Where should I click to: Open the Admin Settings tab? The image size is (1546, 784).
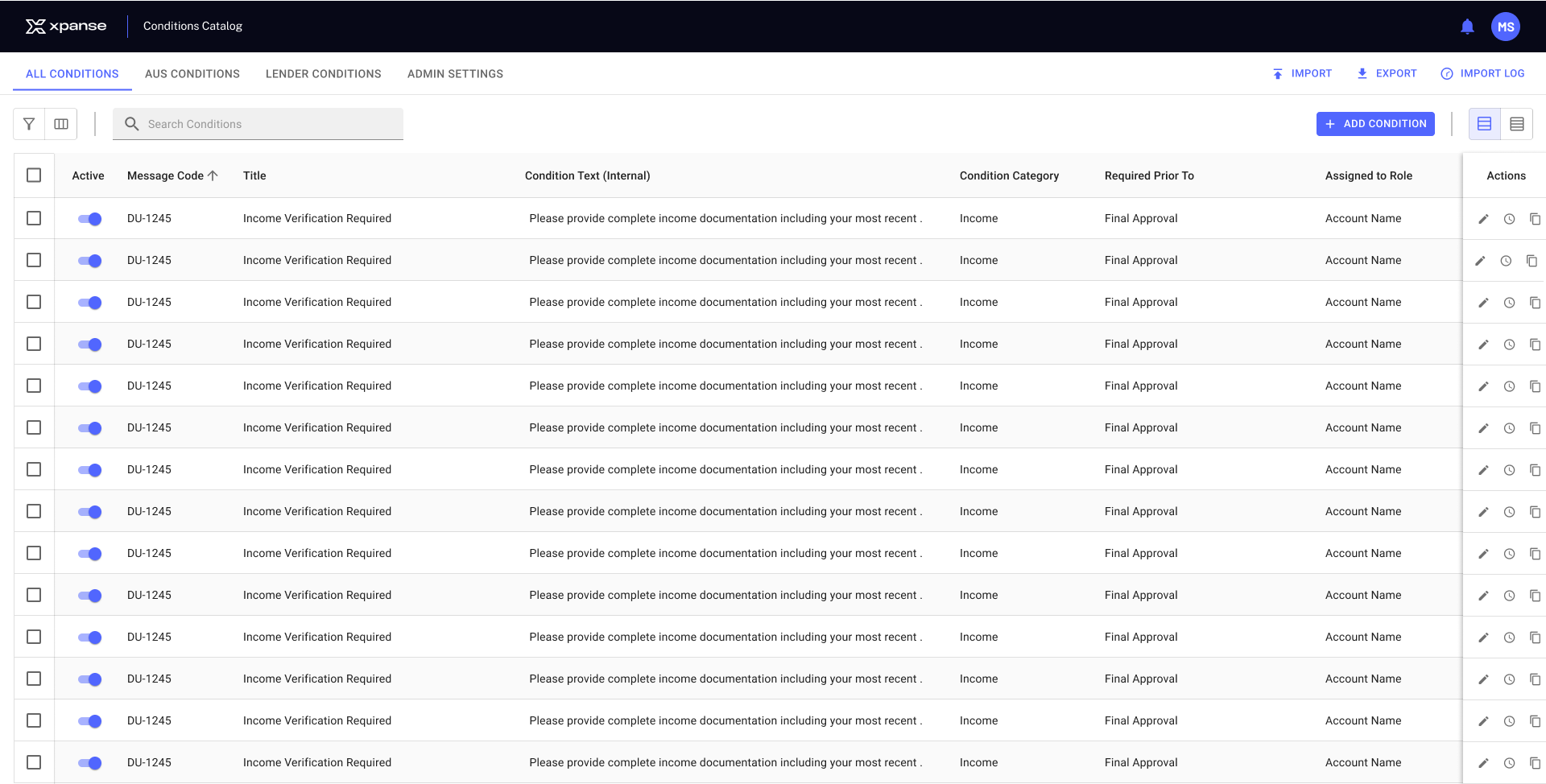click(455, 74)
